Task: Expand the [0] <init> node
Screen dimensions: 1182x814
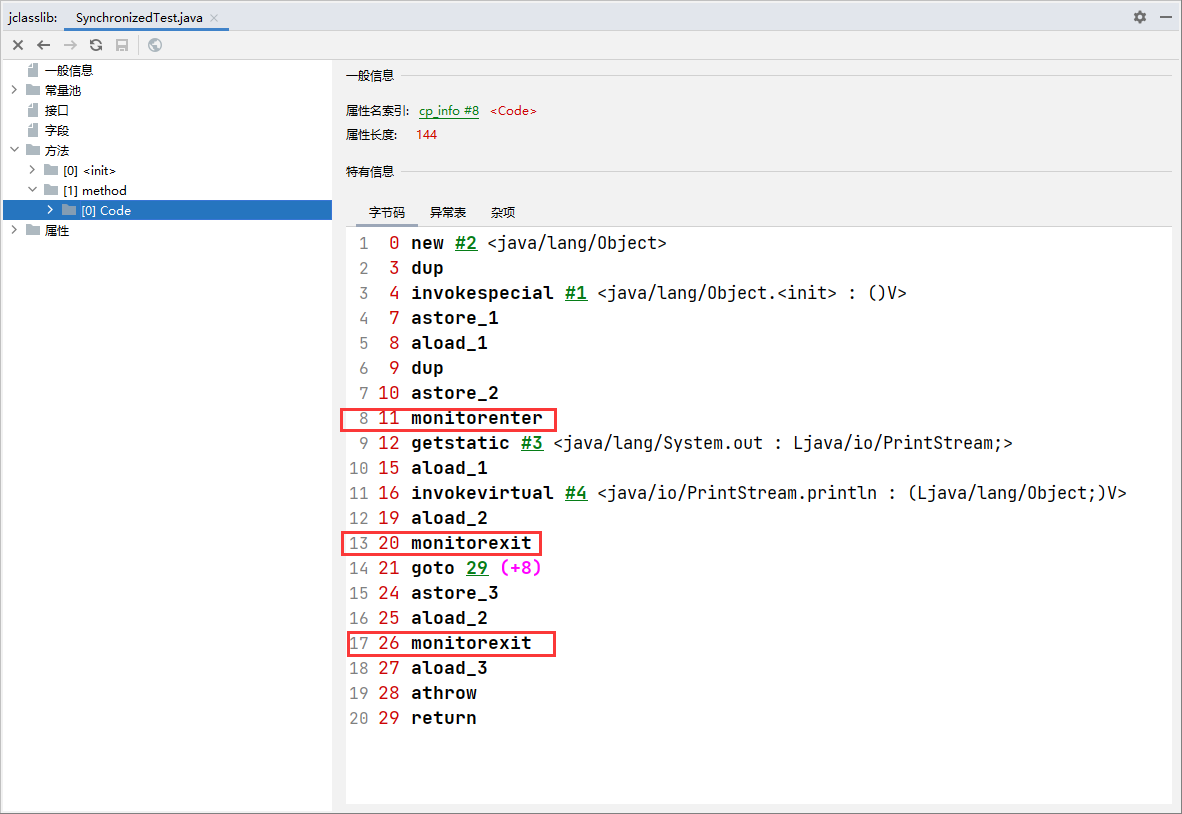Action: point(32,170)
